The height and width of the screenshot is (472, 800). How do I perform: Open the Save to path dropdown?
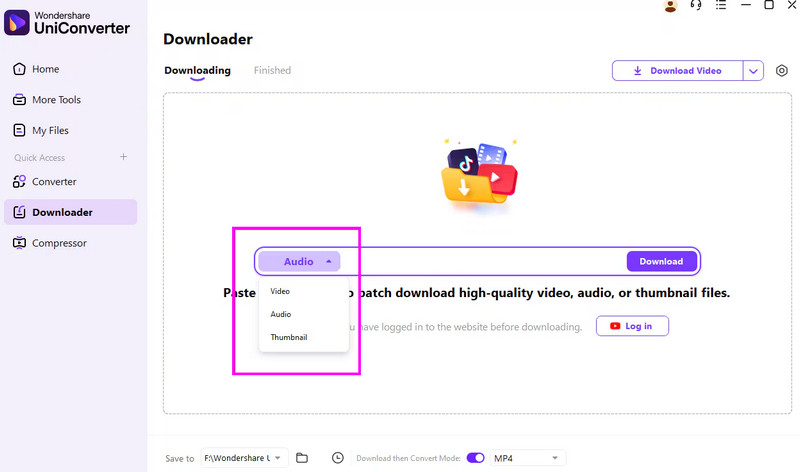pos(244,458)
